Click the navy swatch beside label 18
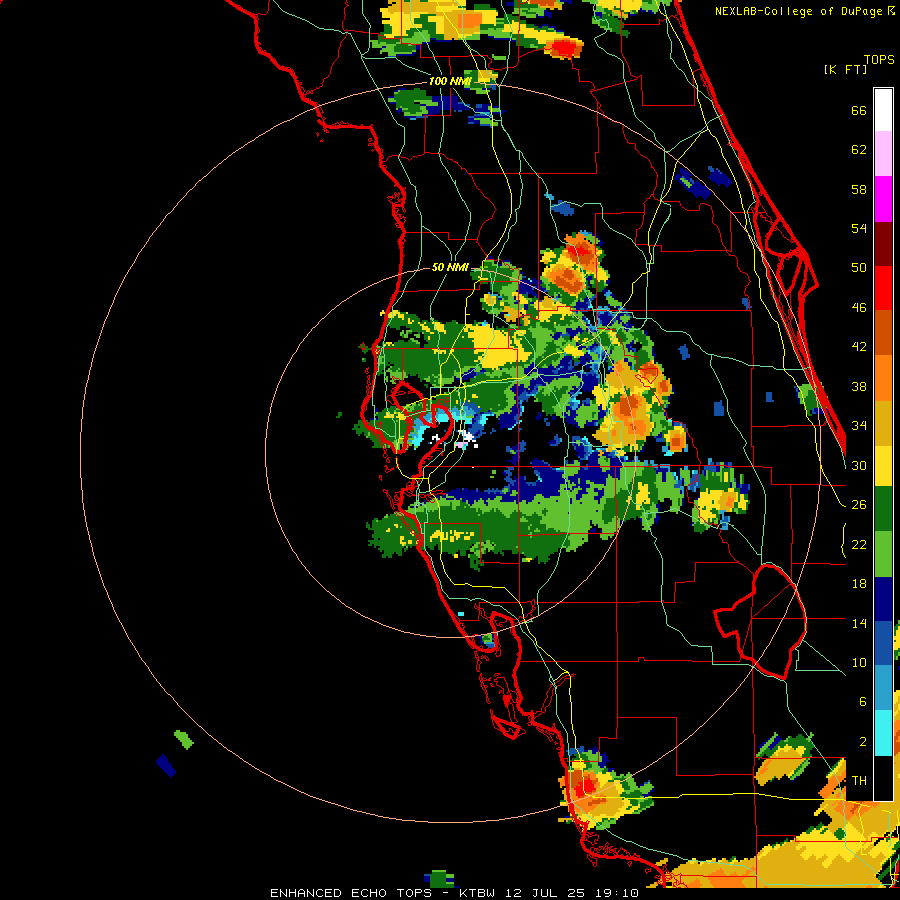Image resolution: width=900 pixels, height=900 pixels. pyautogui.click(x=883, y=598)
